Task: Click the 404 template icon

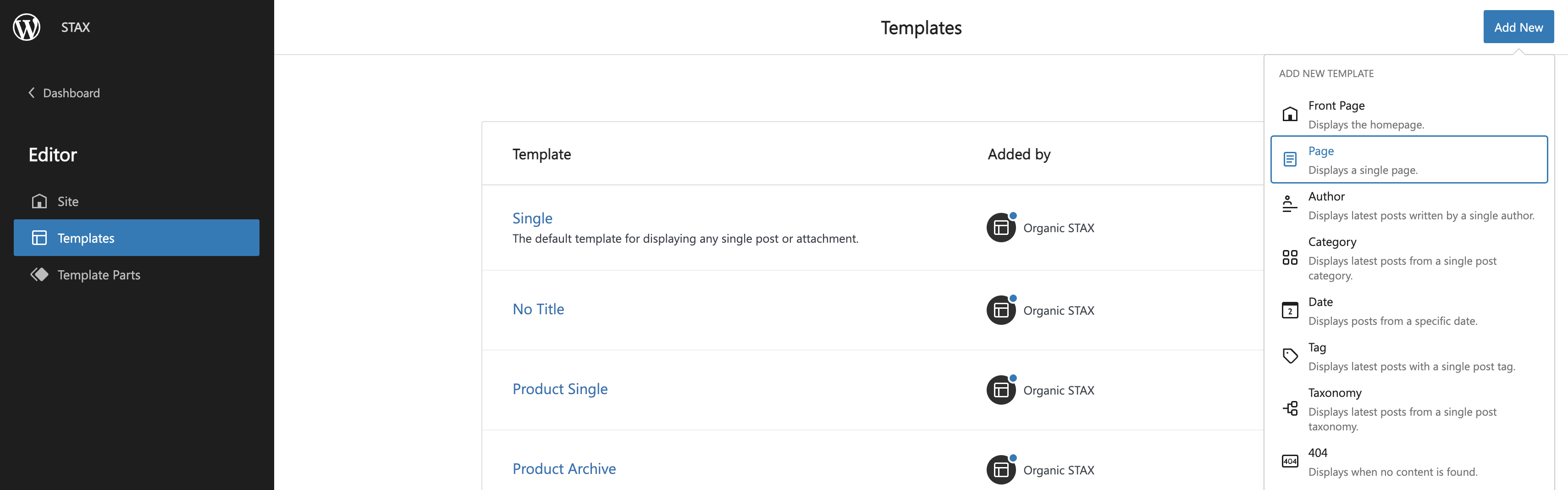Action: click(1289, 461)
